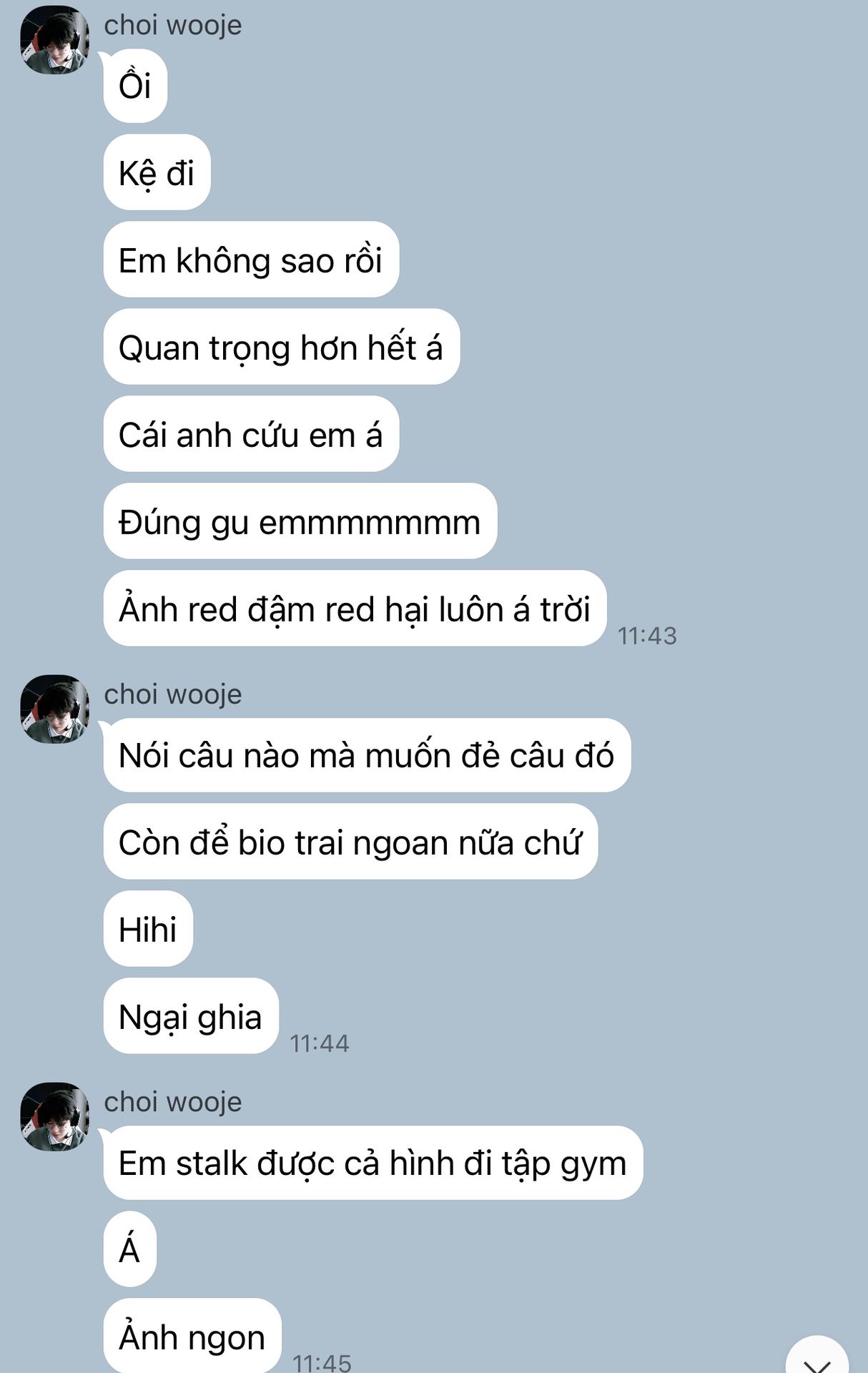
Task: Open choi wooje's avatar at top
Action: (54, 40)
